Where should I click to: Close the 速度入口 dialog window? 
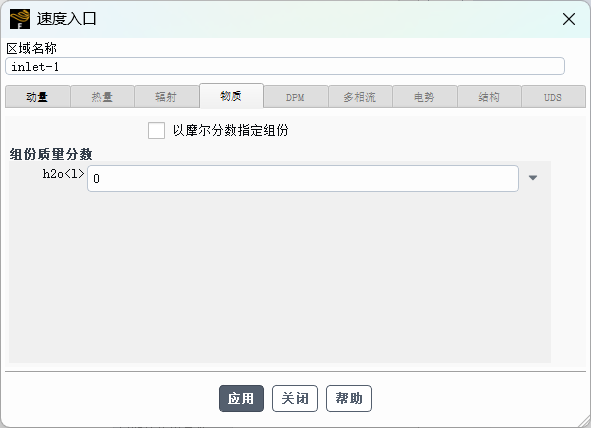pyautogui.click(x=568, y=19)
